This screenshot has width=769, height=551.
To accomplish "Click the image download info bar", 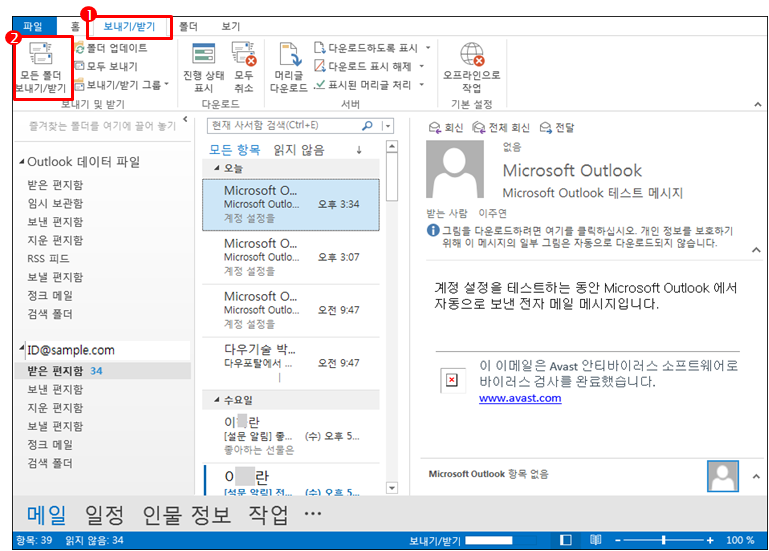I will (580, 236).
